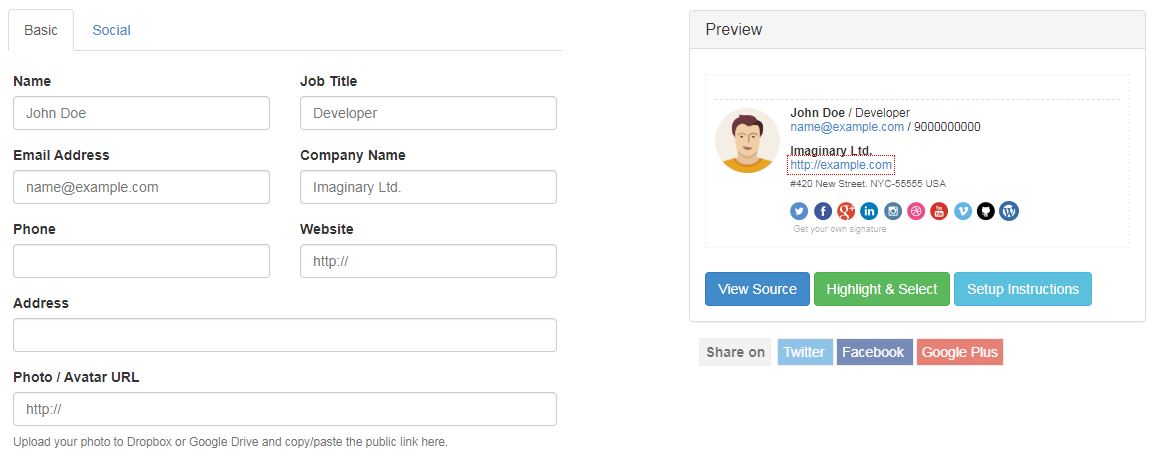Select the Basic tab
Viewport: 1157px width, 461px height.
[x=41, y=30]
